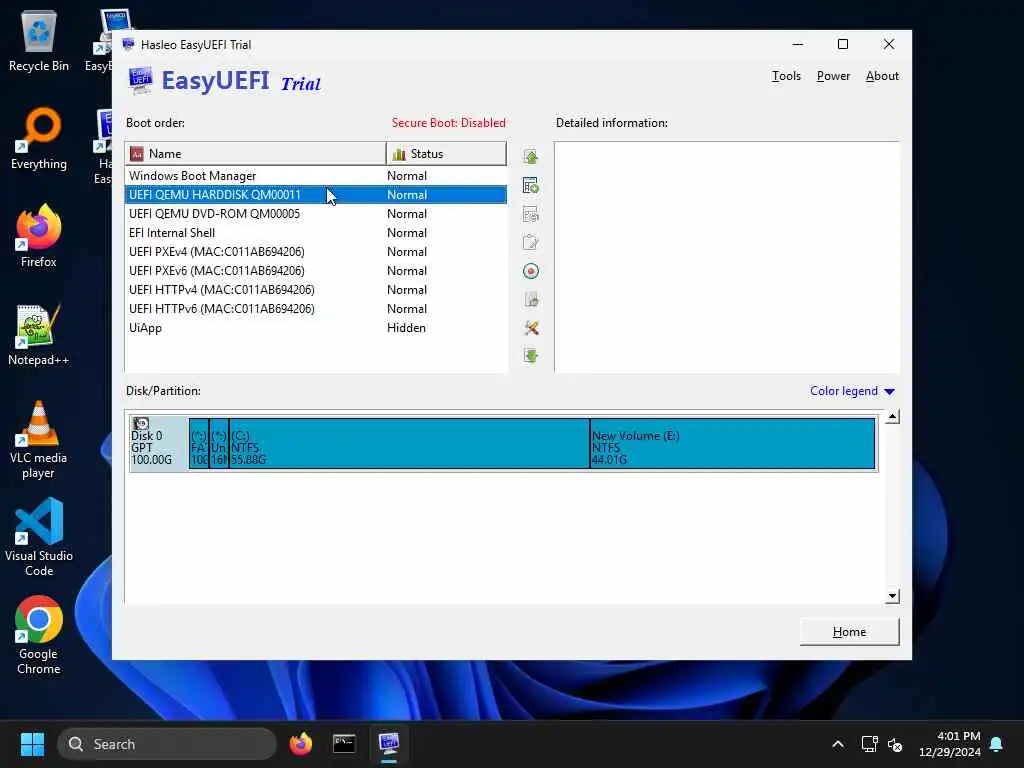The image size is (1024, 768).
Task: Open the clock and date panel
Action: point(950,744)
